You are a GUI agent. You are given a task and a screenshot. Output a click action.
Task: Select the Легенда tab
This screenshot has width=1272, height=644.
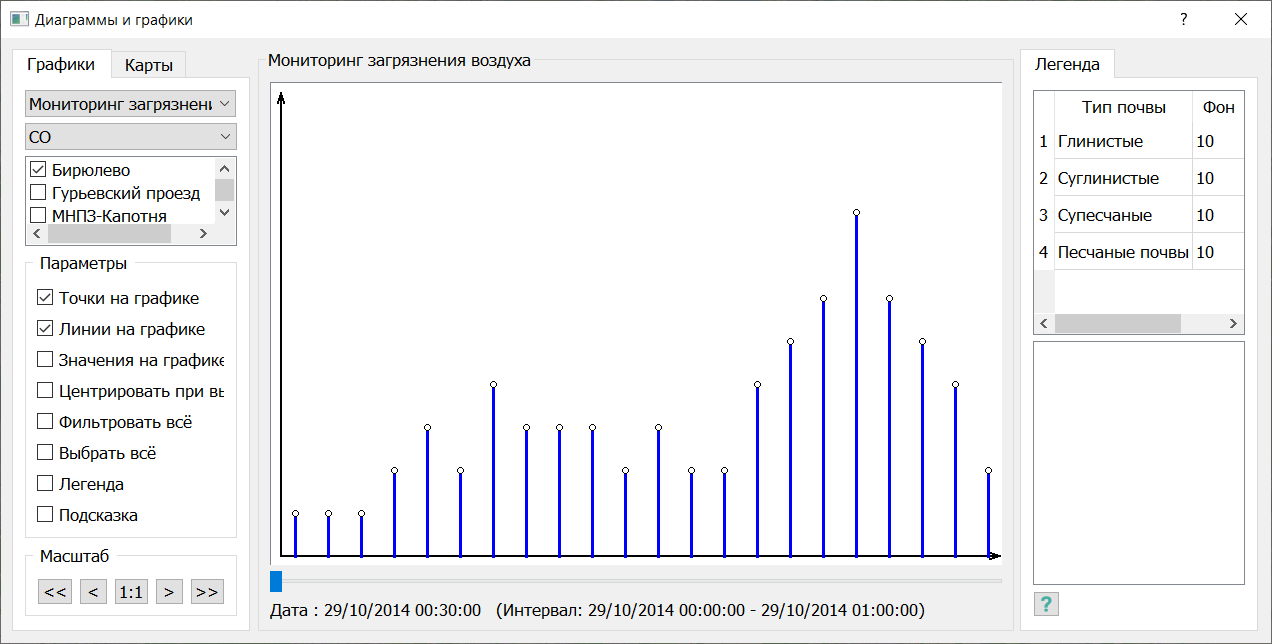click(x=1066, y=64)
